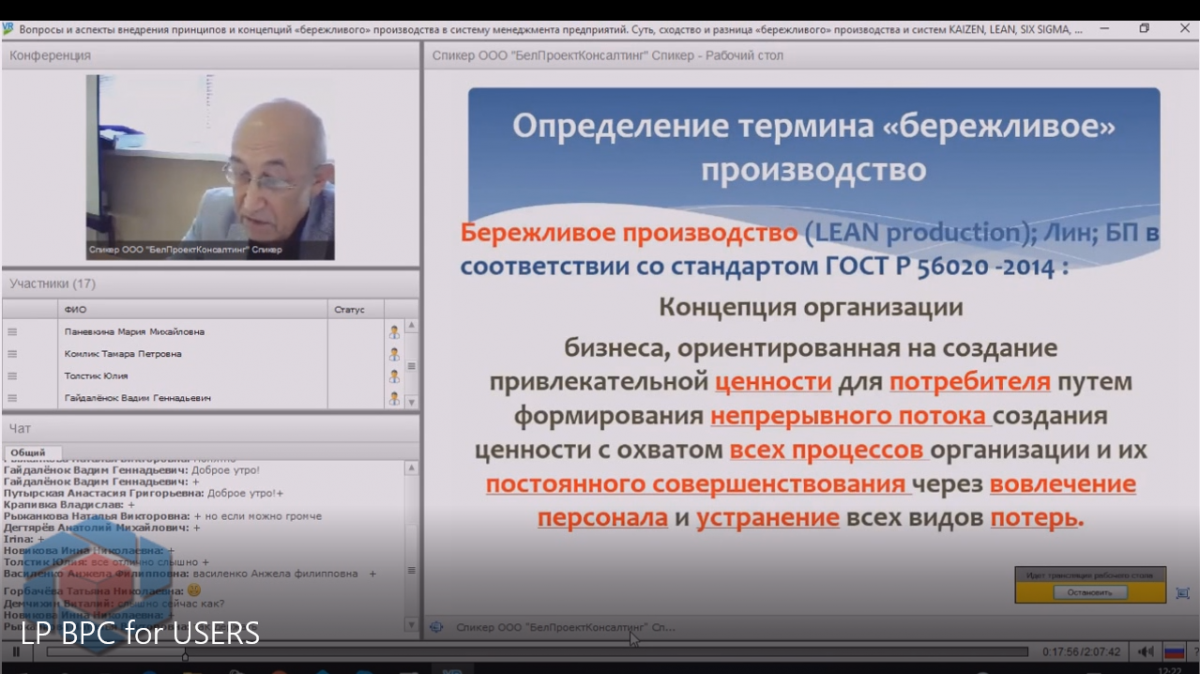Image resolution: width=1200 pixels, height=674 pixels.
Task: Open row menu icon for Толстик Юлия
Action: click(x=12, y=376)
